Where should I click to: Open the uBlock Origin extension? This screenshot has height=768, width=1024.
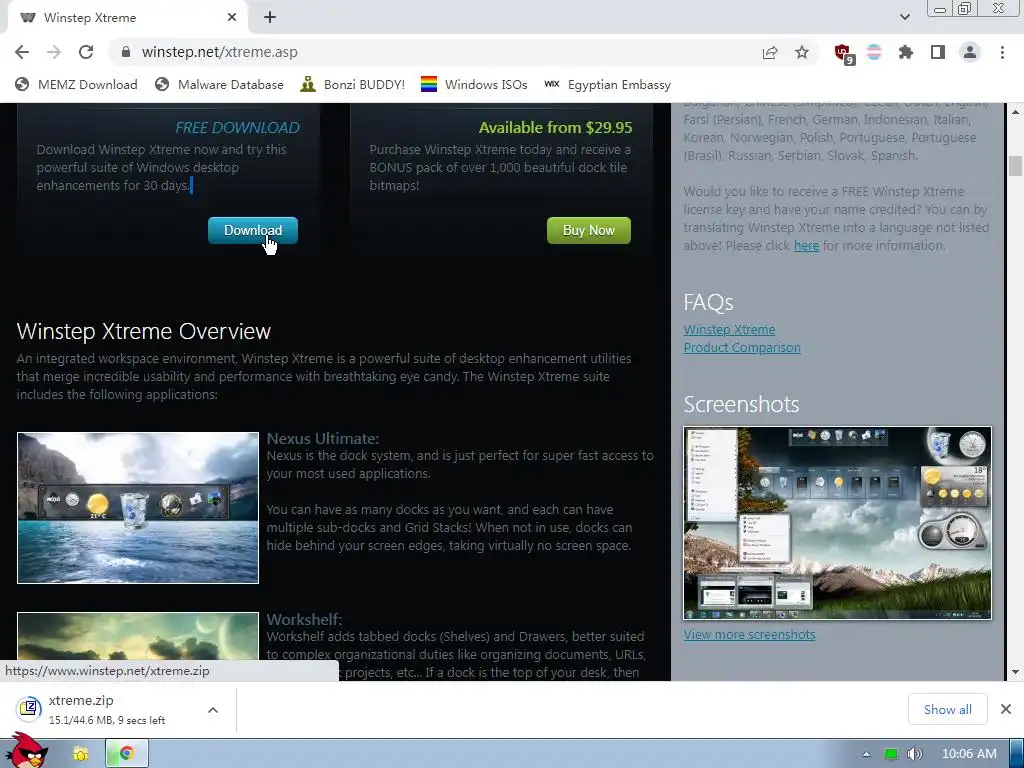[x=843, y=53]
